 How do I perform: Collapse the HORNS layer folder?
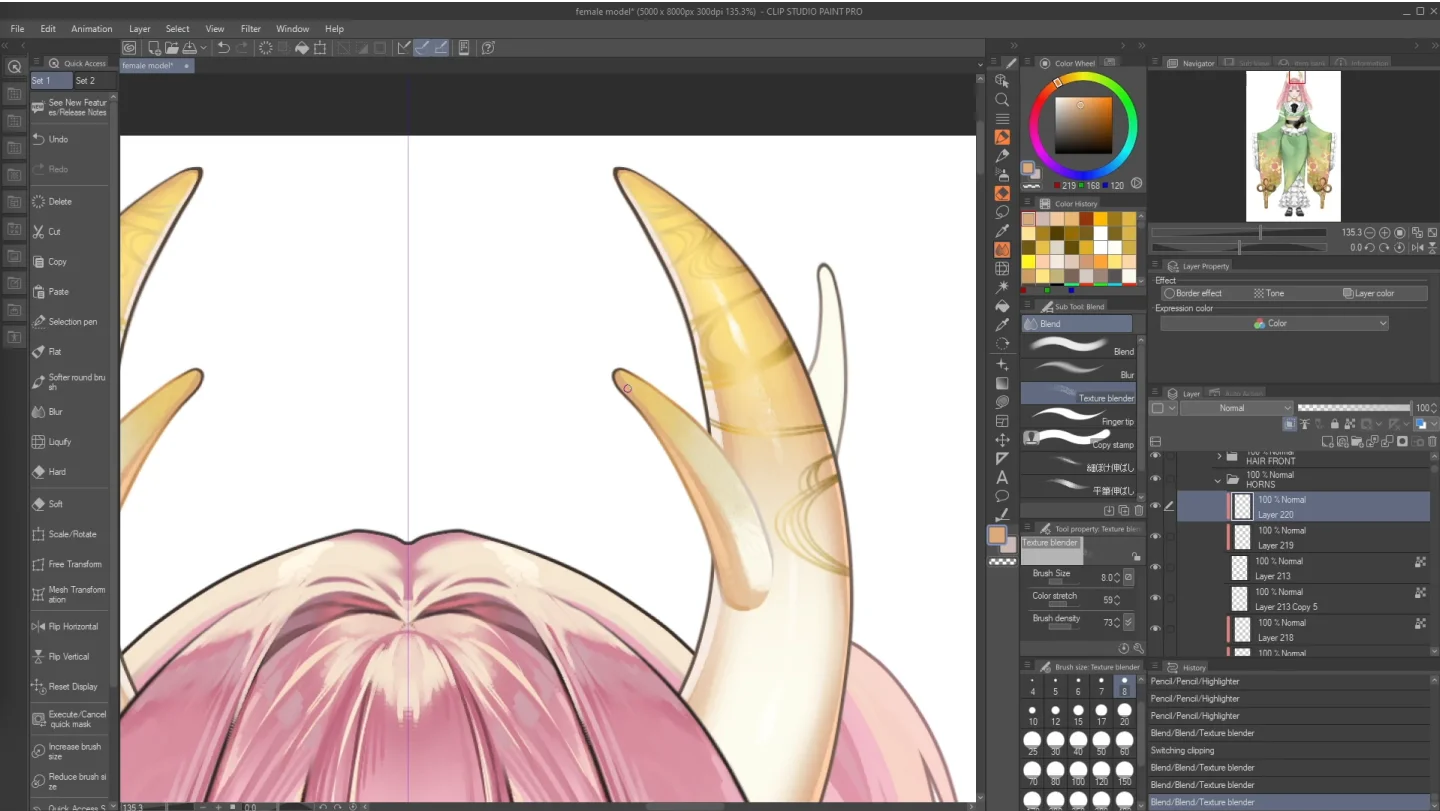click(1218, 480)
